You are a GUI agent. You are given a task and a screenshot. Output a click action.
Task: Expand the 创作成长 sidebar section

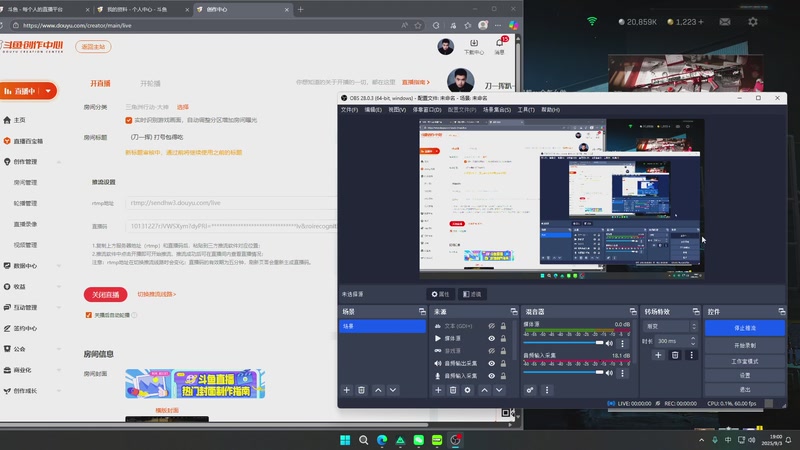[59, 391]
